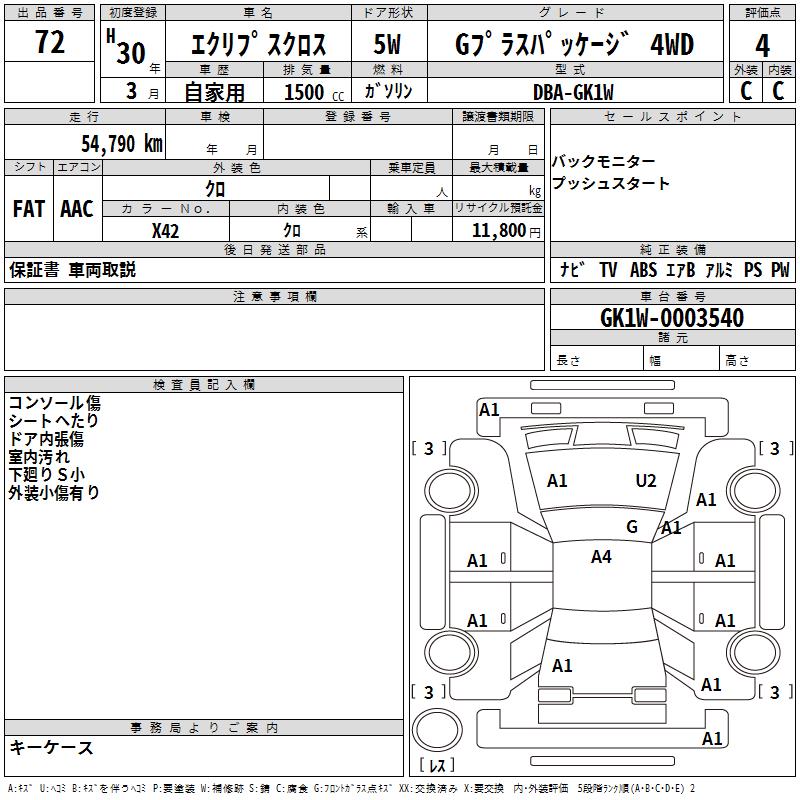800x800 pixels.
Task: Select inspector note ドア内張傷
Action: (46, 438)
